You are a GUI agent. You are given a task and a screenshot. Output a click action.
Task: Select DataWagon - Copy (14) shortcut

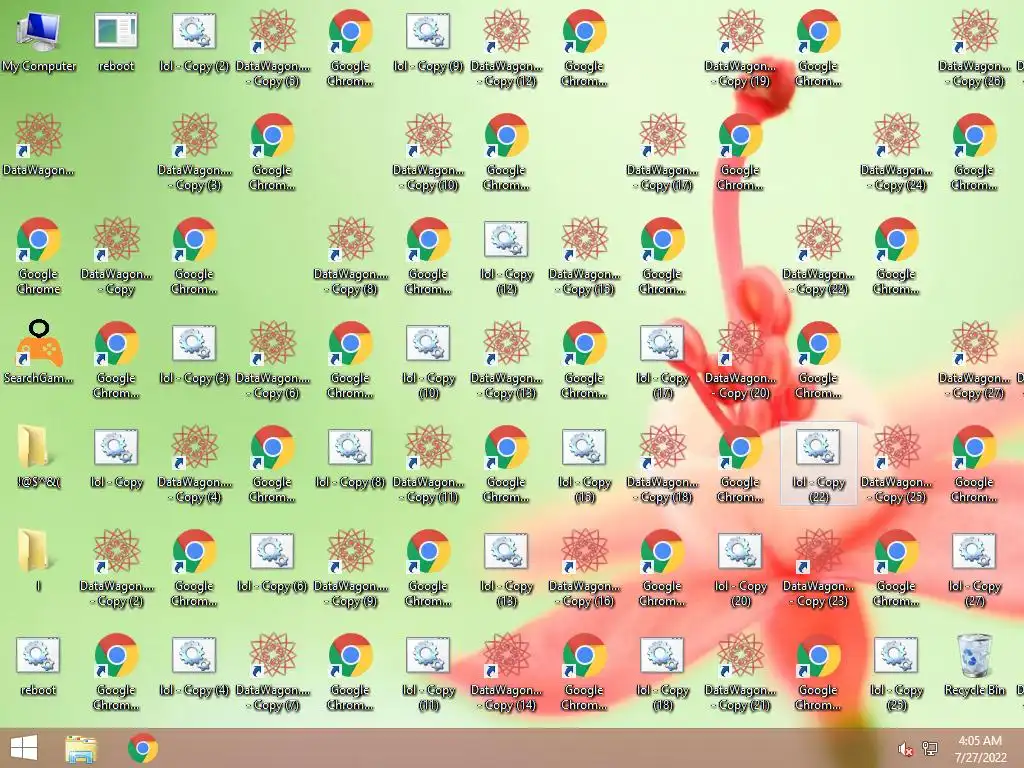pos(506,673)
